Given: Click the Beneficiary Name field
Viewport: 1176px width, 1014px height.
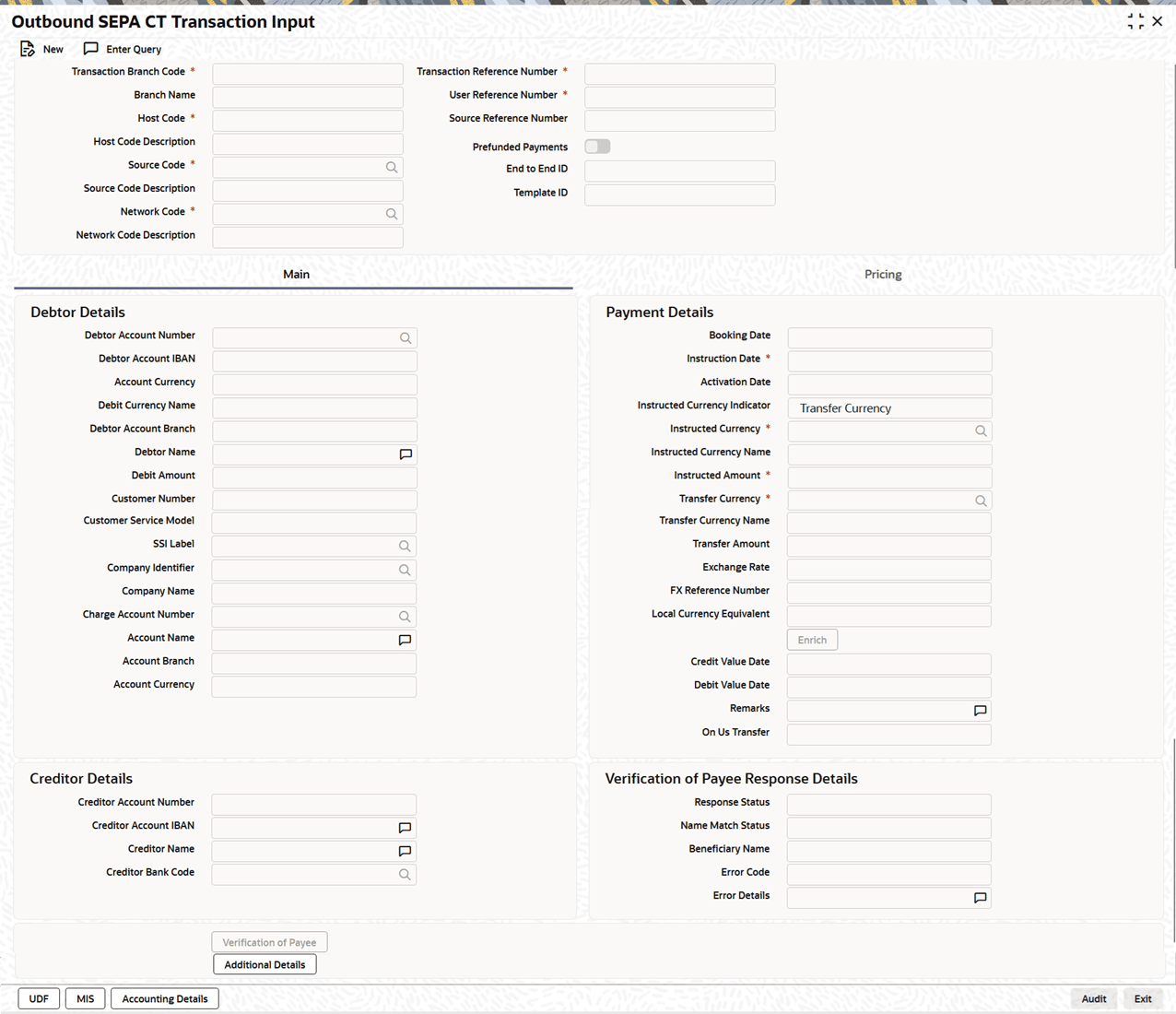Looking at the screenshot, I should click(889, 851).
